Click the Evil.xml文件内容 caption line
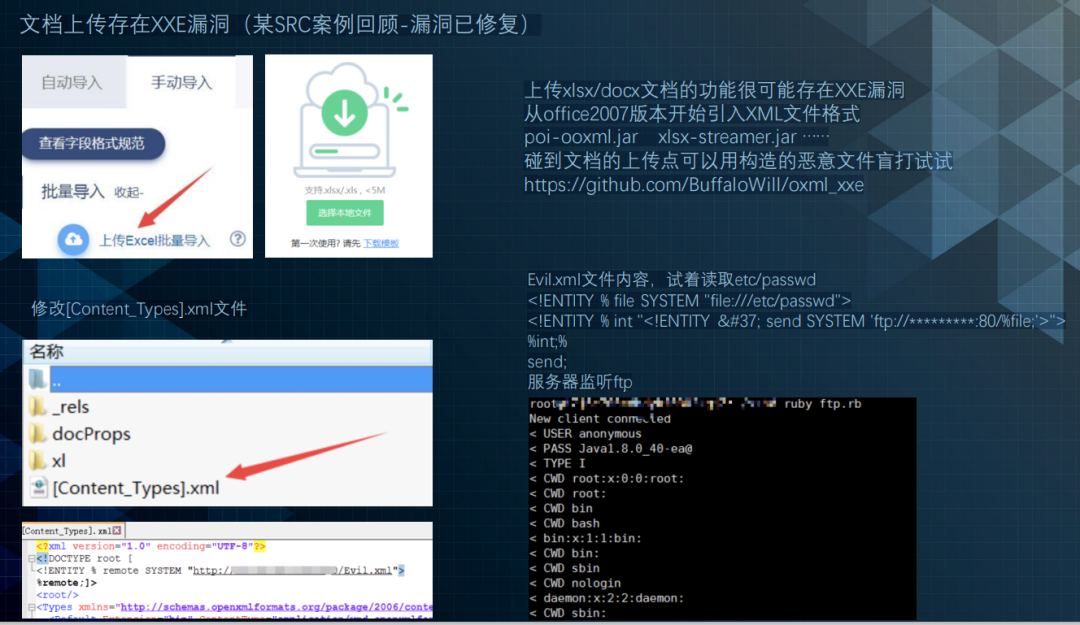Screen dimensions: 1080x625 tap(672, 280)
